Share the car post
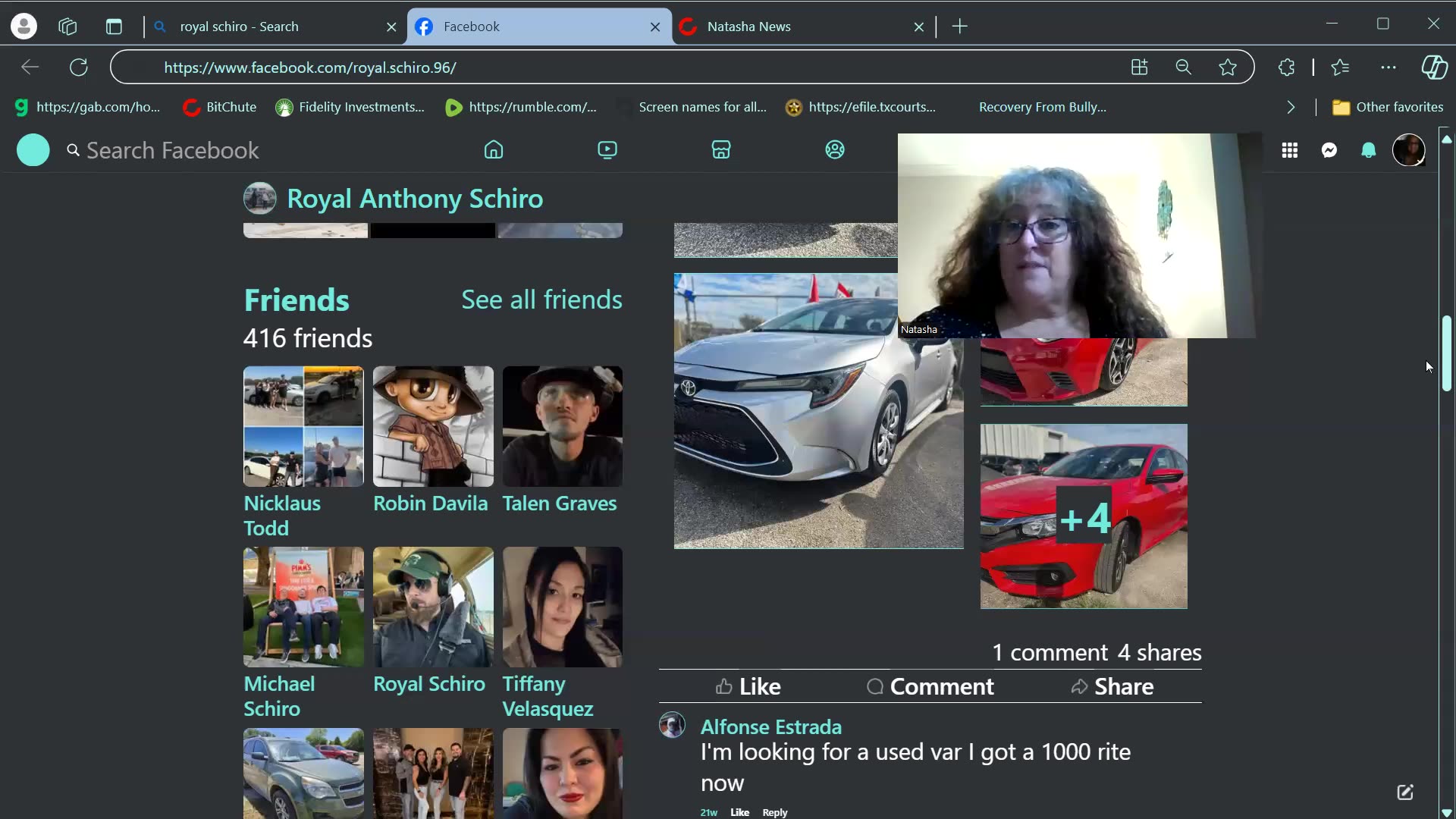This screenshot has width=1456, height=819. click(1112, 687)
